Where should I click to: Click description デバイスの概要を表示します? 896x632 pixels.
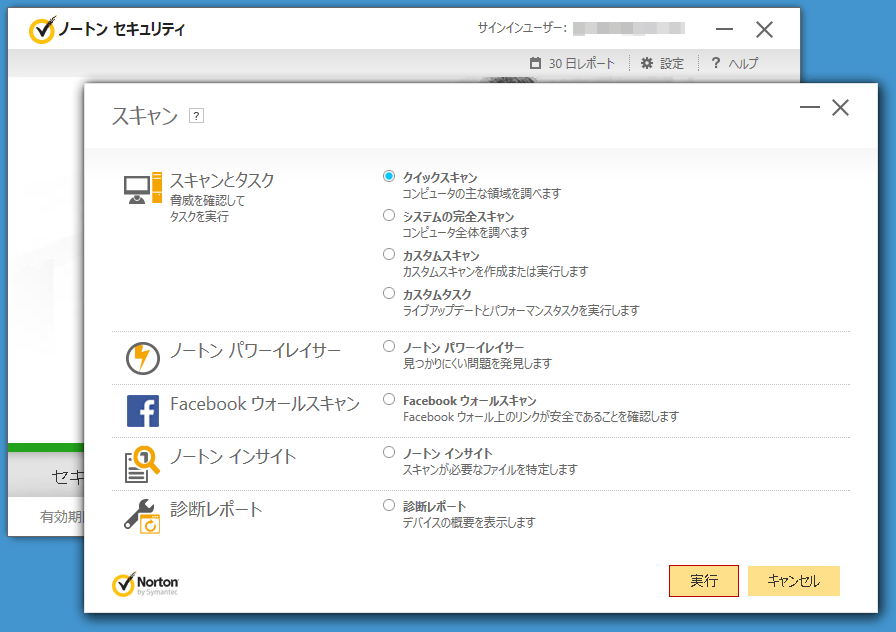coord(469,523)
